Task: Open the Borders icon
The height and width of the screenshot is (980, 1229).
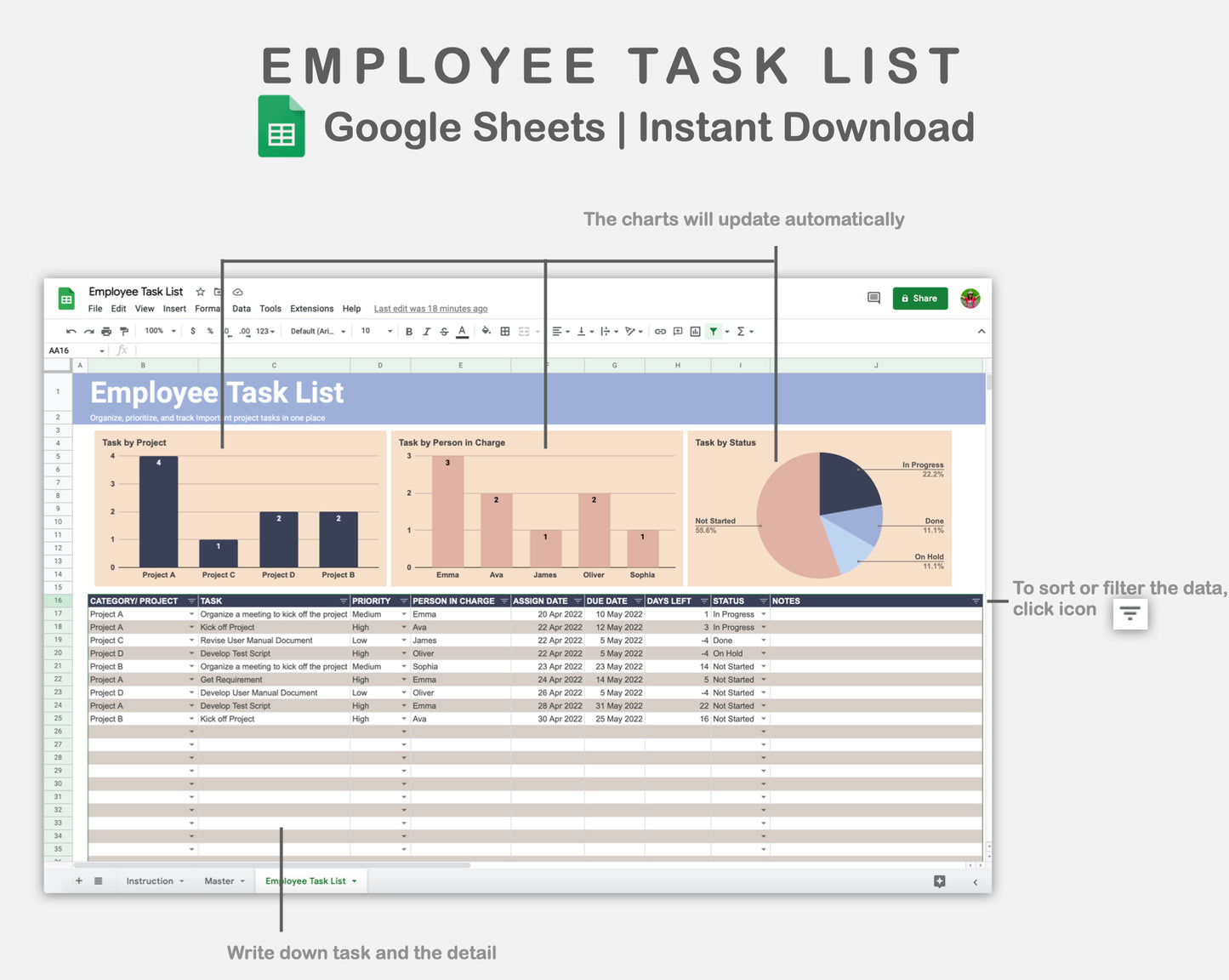Action: (x=504, y=331)
